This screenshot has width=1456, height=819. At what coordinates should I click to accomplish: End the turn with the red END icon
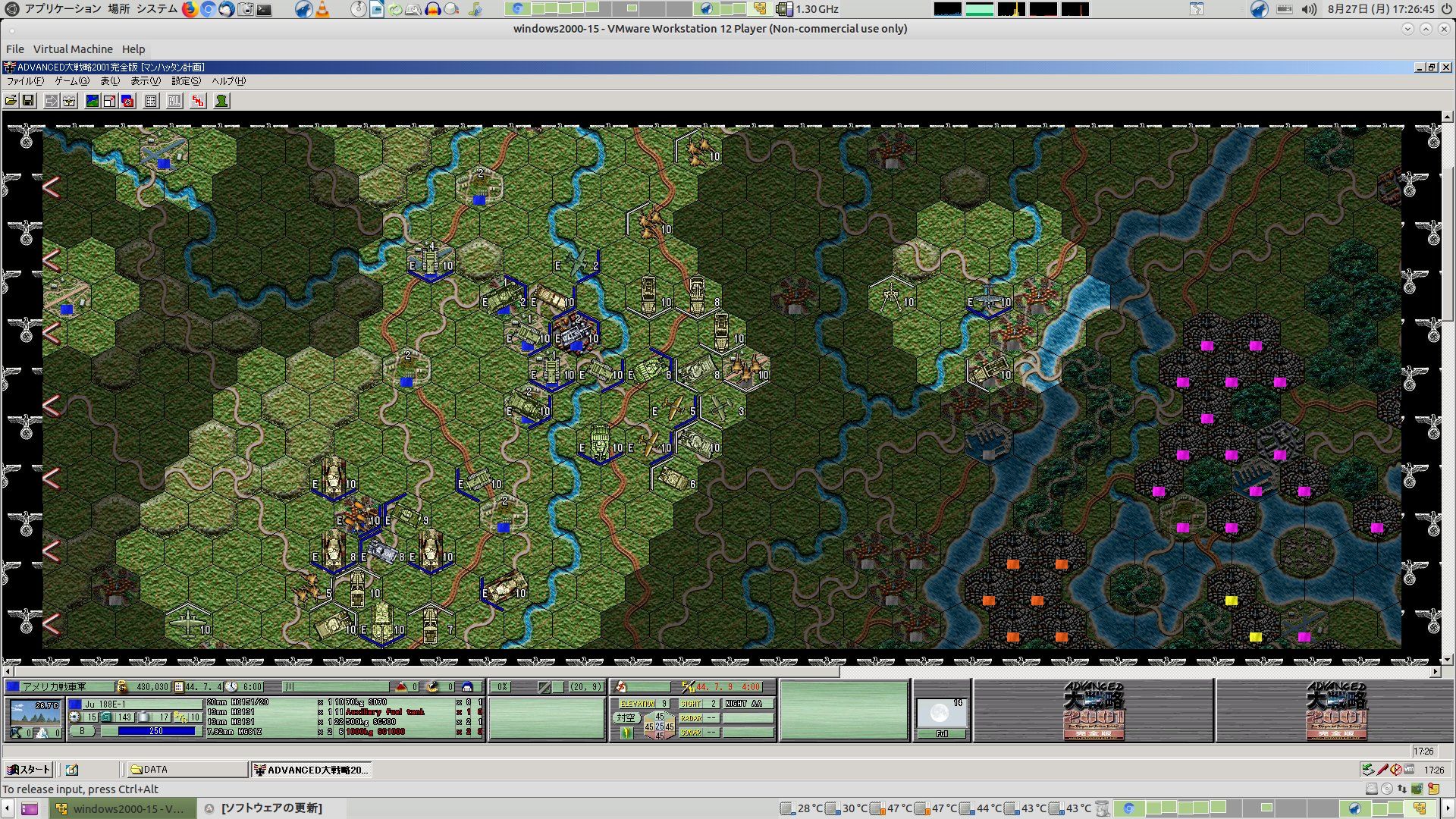tap(198, 101)
